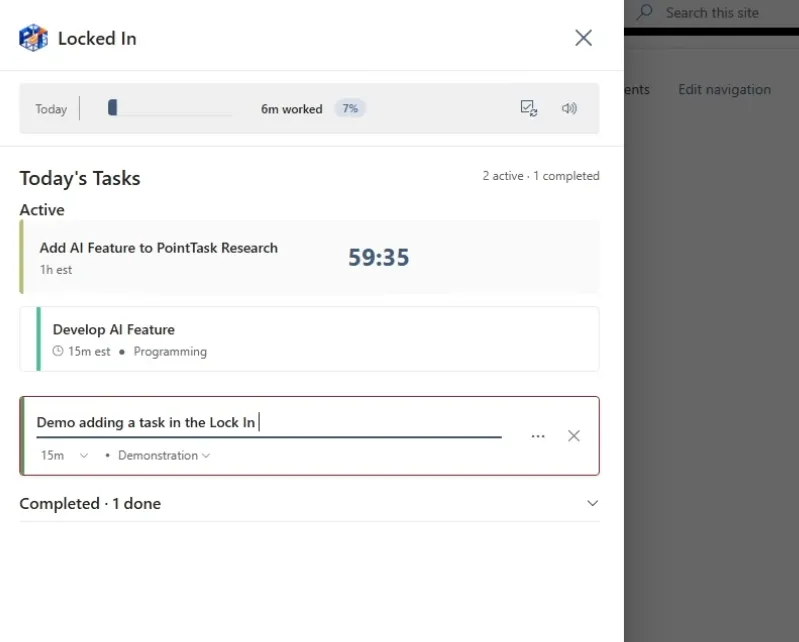Click the new task name input field
Screen dimensions: 799x642
[x=269, y=423]
